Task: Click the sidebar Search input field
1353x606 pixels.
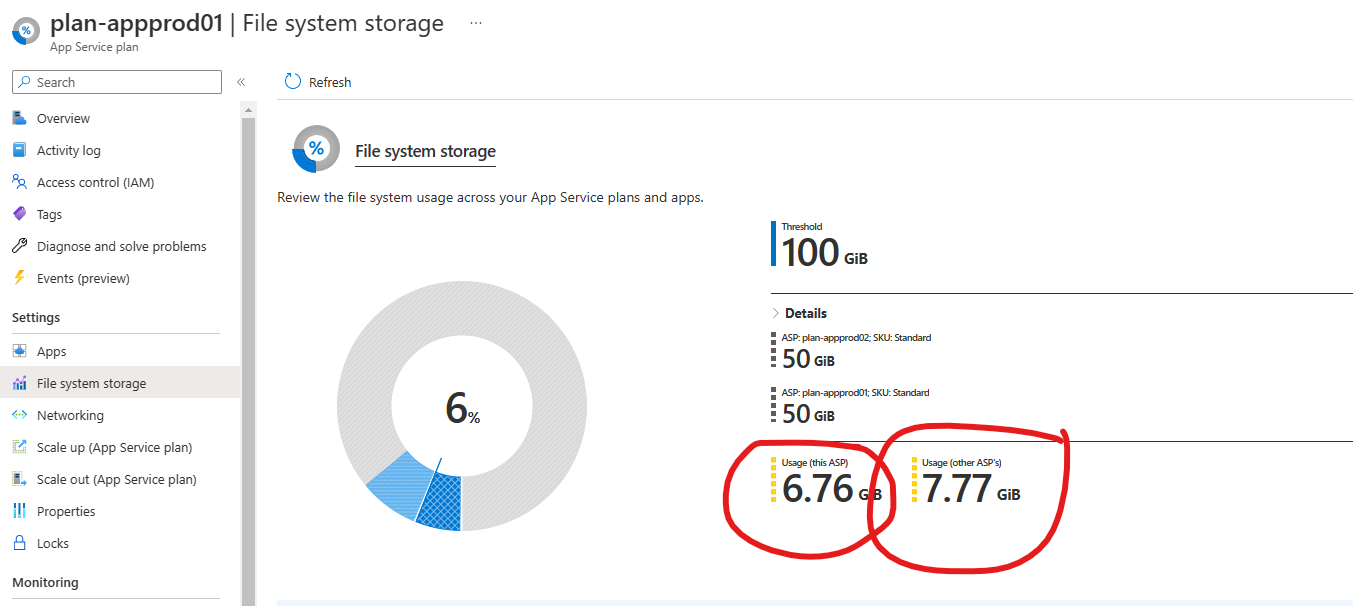Action: coord(117,82)
